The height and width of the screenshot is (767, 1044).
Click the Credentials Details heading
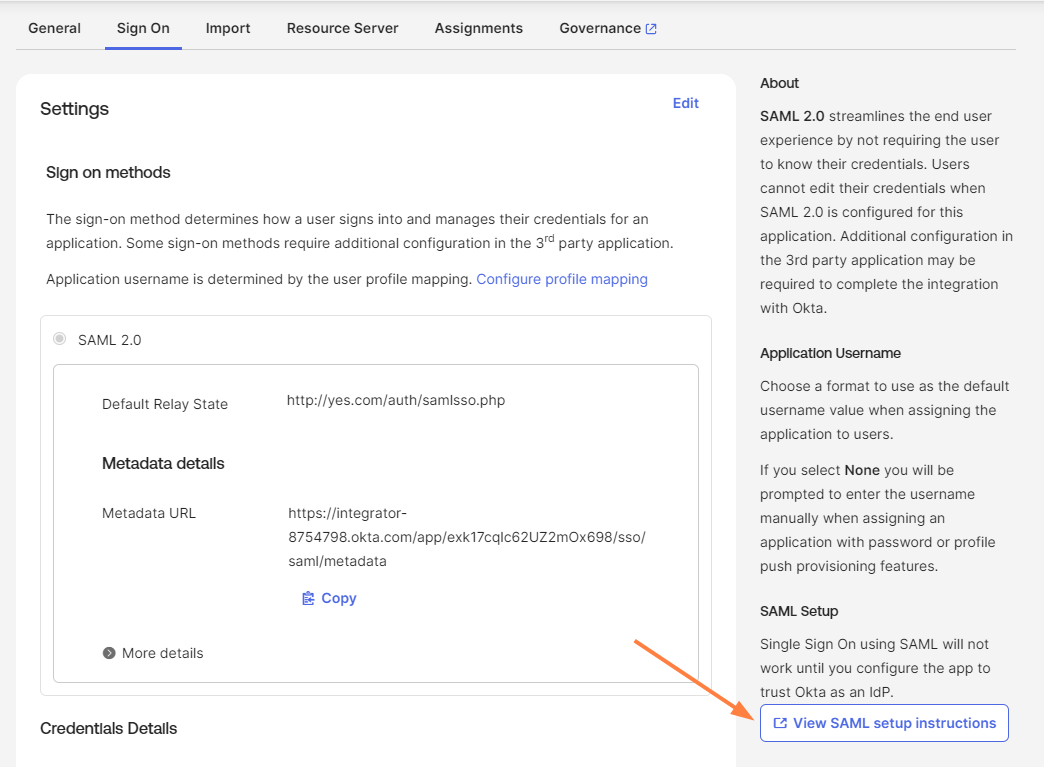point(109,728)
